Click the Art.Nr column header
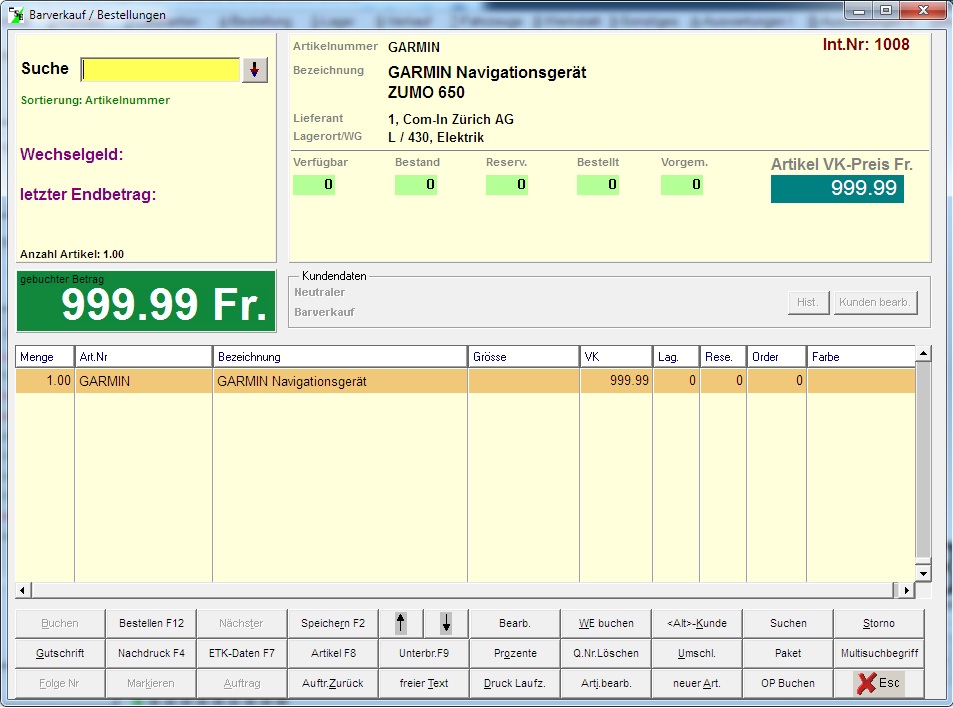 pos(143,357)
